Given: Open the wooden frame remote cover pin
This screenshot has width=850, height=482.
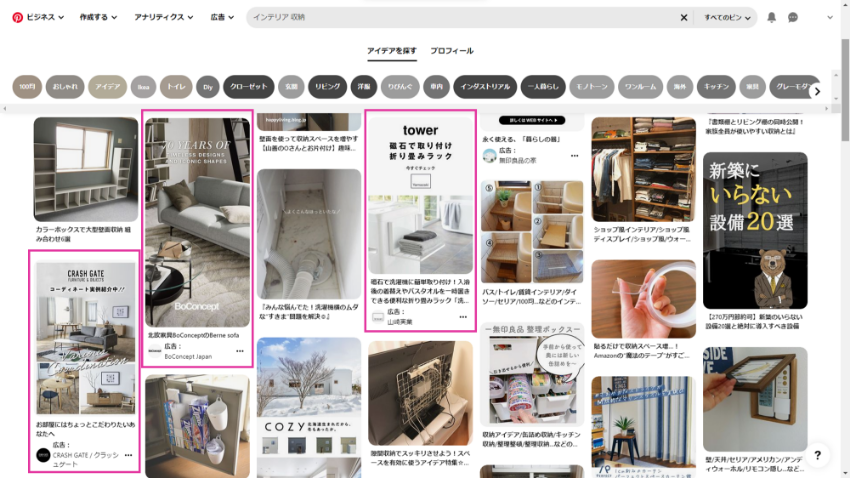Looking at the screenshot, I should tap(755, 399).
